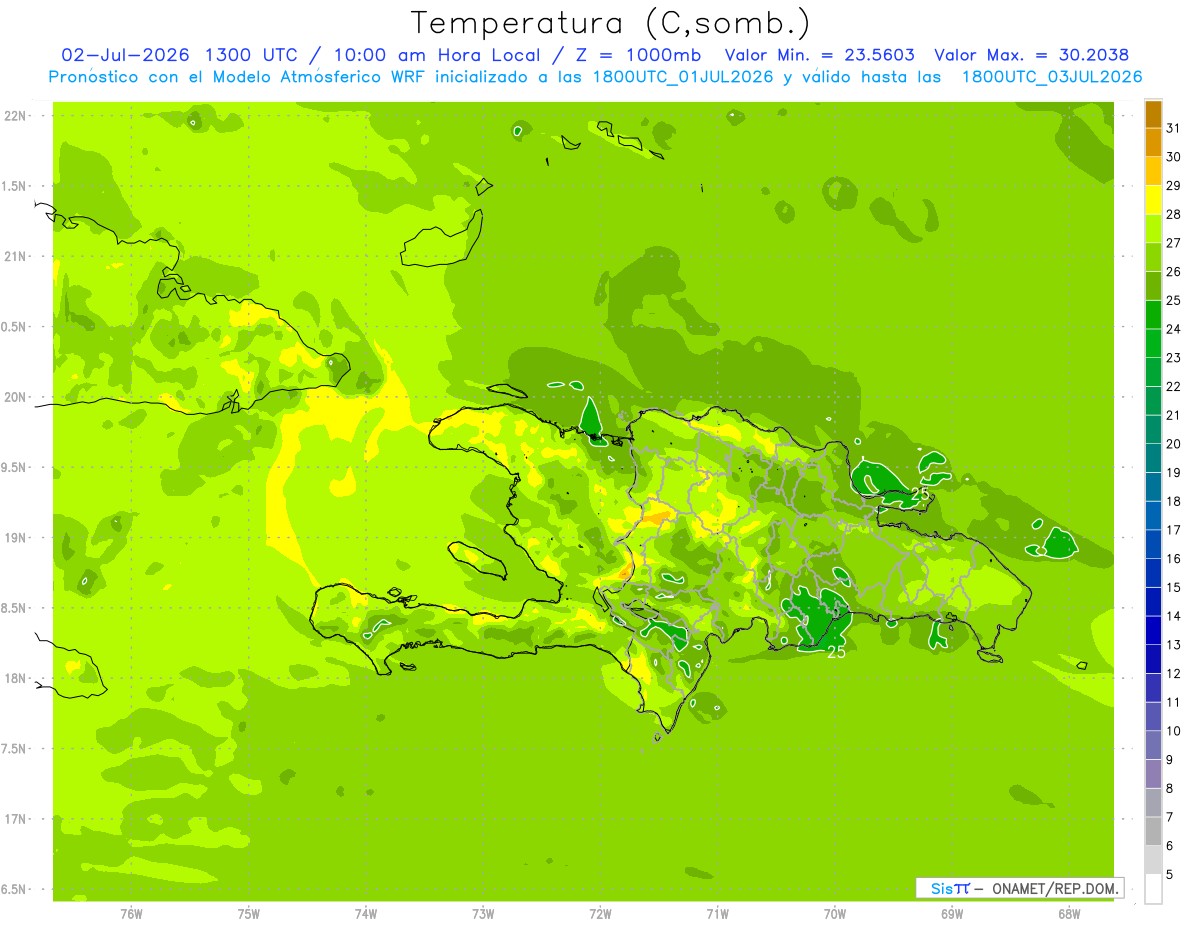The height and width of the screenshot is (927, 1200).
Task: Click the teal legend swatch between 19 and 20
Action: pyautogui.click(x=1153, y=459)
